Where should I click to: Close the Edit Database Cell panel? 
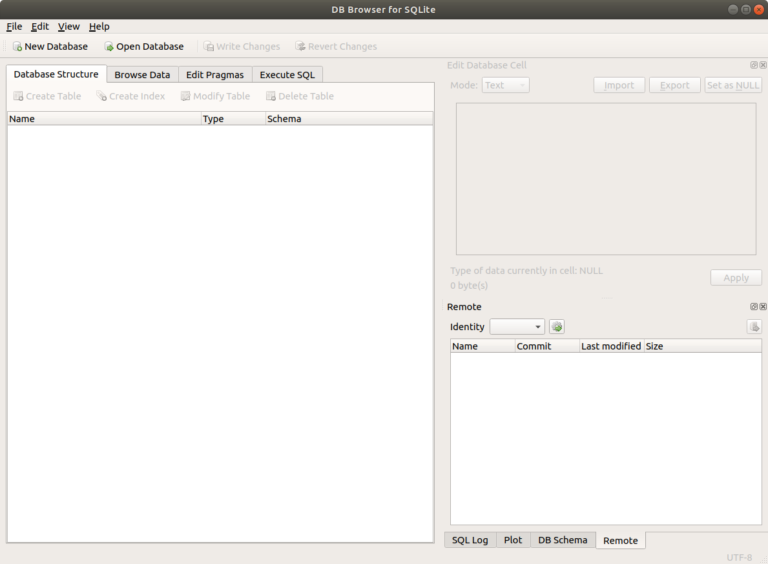pyautogui.click(x=763, y=65)
